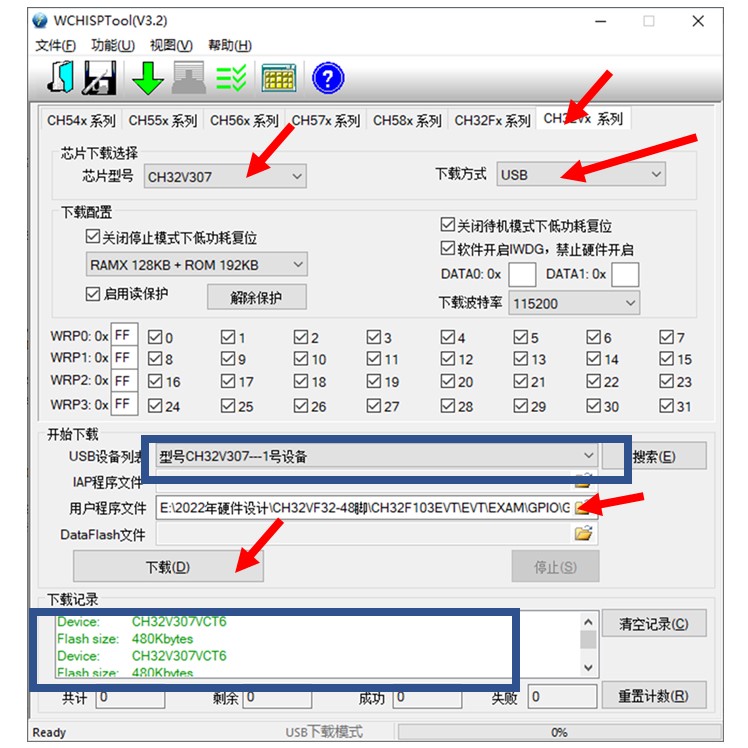Switch to CH56x 系列 tab
The width and height of the screenshot is (748, 748).
pos(244,120)
